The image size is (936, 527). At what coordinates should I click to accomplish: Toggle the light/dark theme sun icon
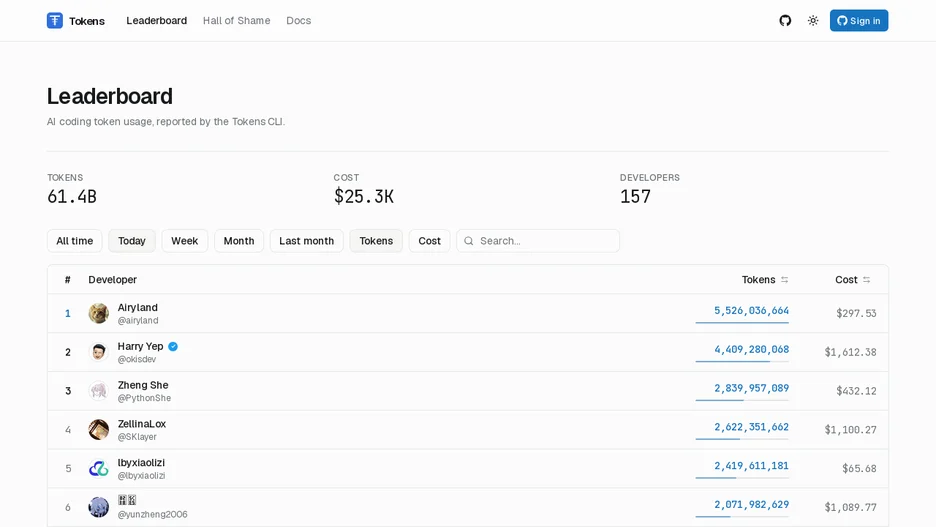813,20
